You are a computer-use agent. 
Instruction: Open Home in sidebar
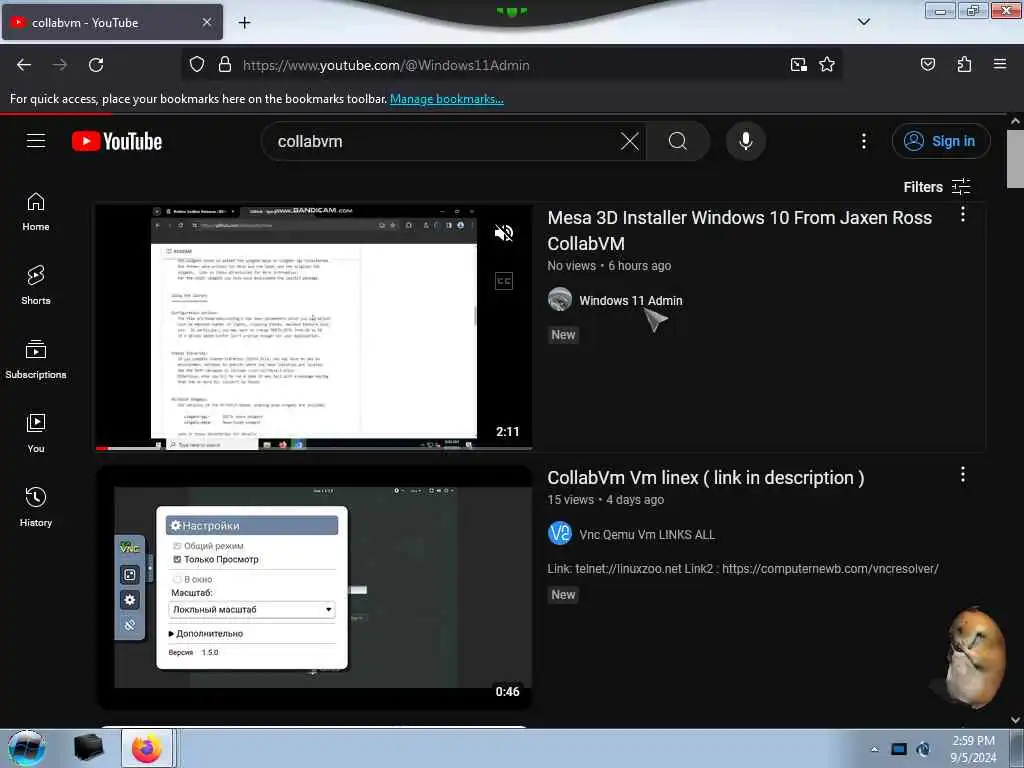pos(36,212)
